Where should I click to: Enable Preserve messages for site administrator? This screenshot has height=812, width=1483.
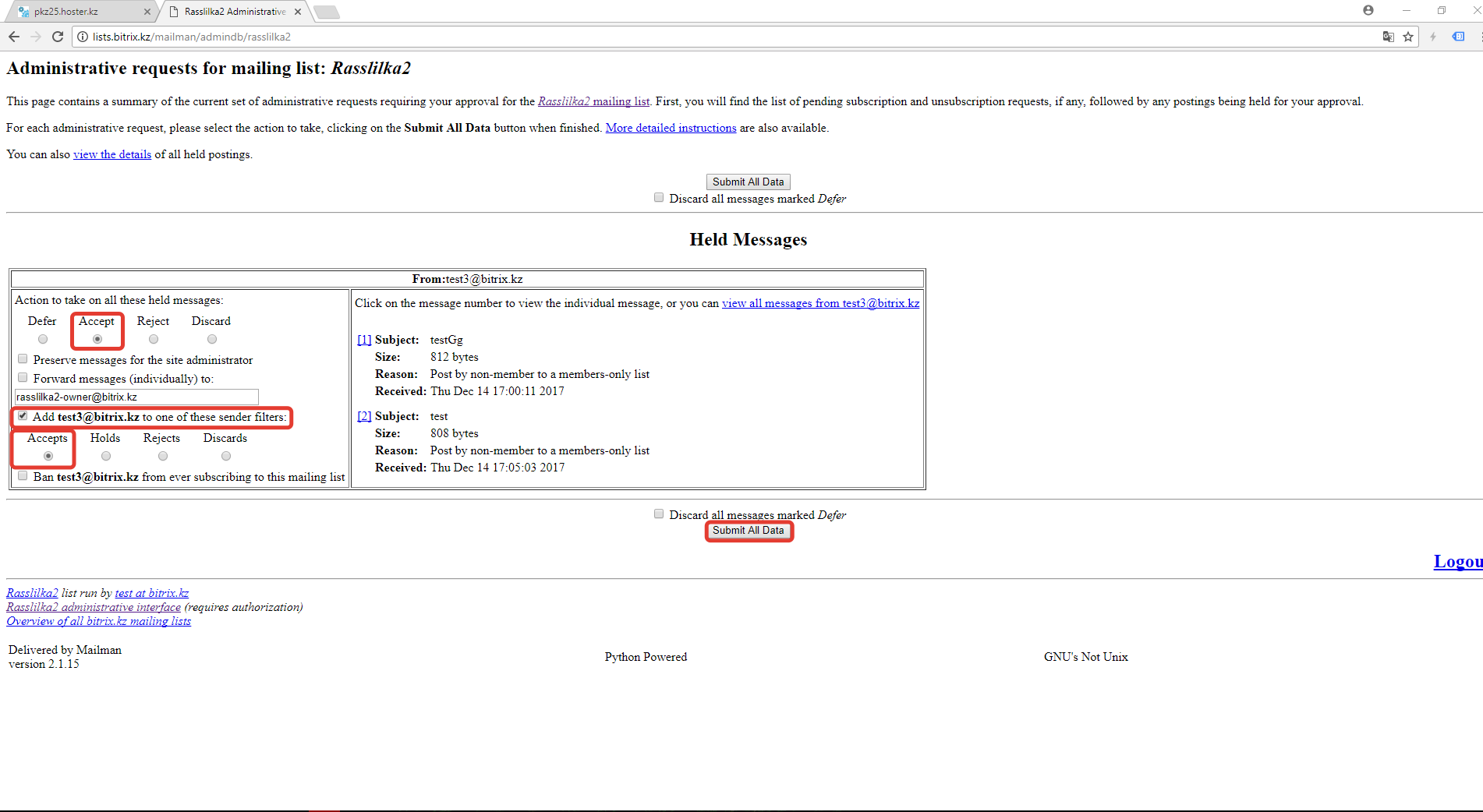coord(23,359)
